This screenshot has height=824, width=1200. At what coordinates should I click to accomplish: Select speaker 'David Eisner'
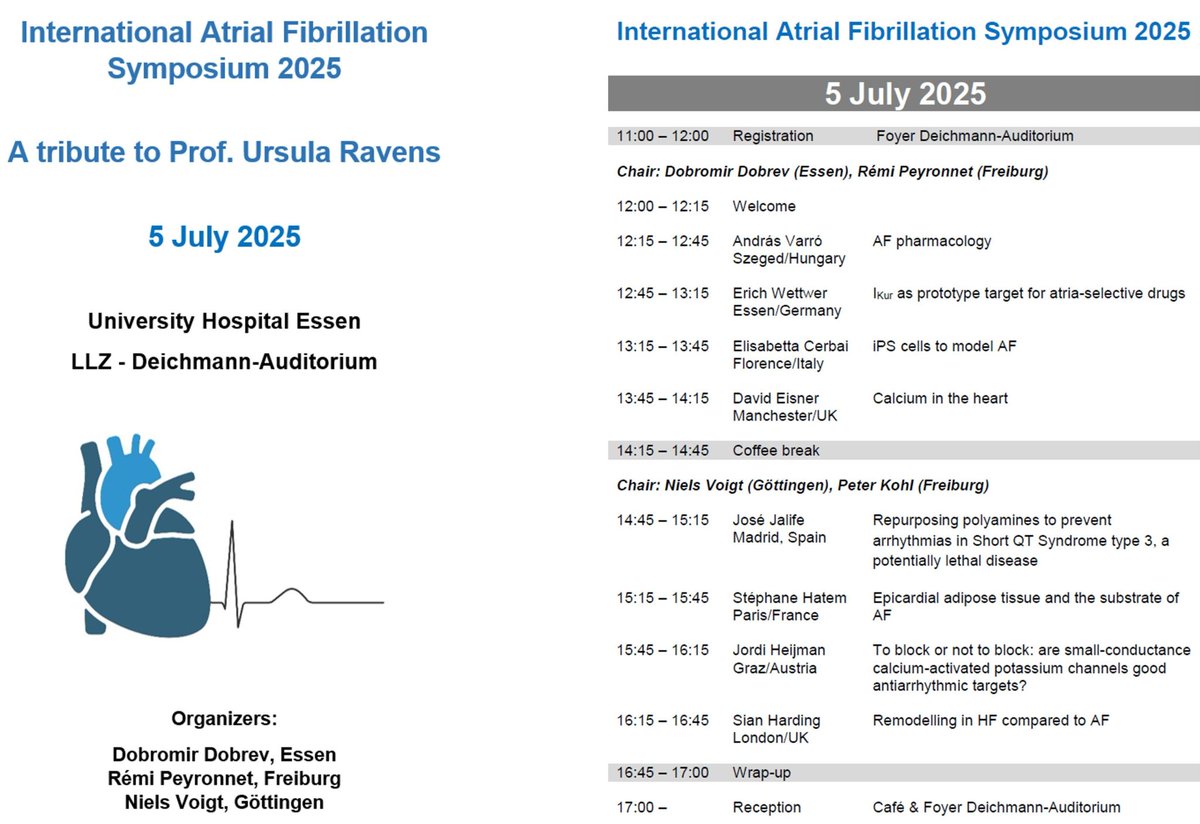775,398
